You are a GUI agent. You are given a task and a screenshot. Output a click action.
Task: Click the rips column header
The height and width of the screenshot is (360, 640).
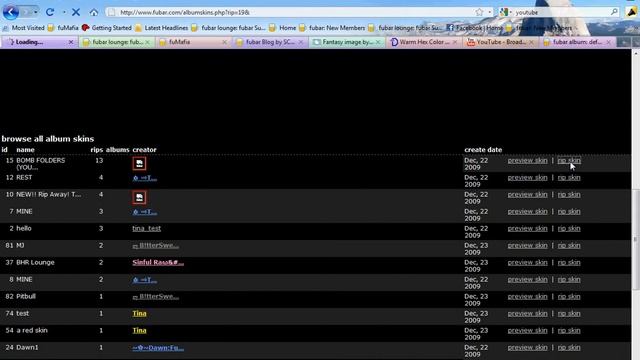tap(97, 150)
